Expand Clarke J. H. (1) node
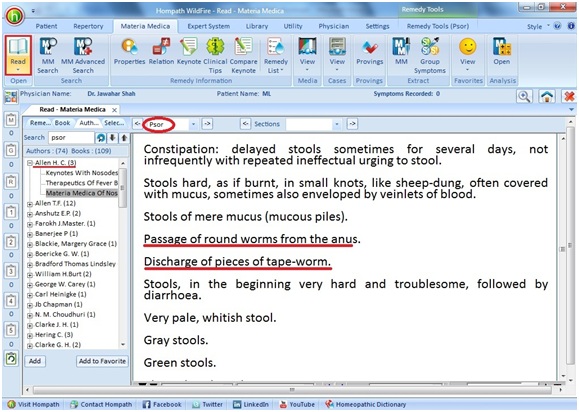Viewport: 579px width, 412px height. coord(30,325)
